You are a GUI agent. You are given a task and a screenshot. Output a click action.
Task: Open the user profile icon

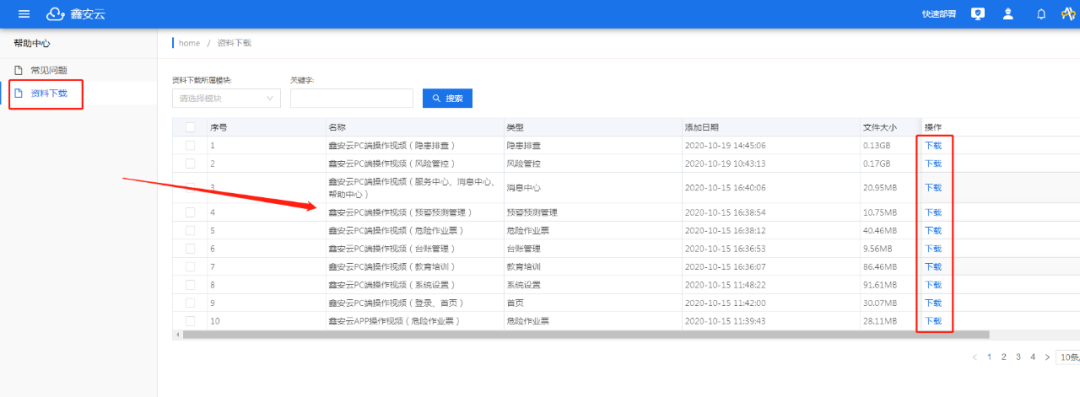coord(1008,14)
